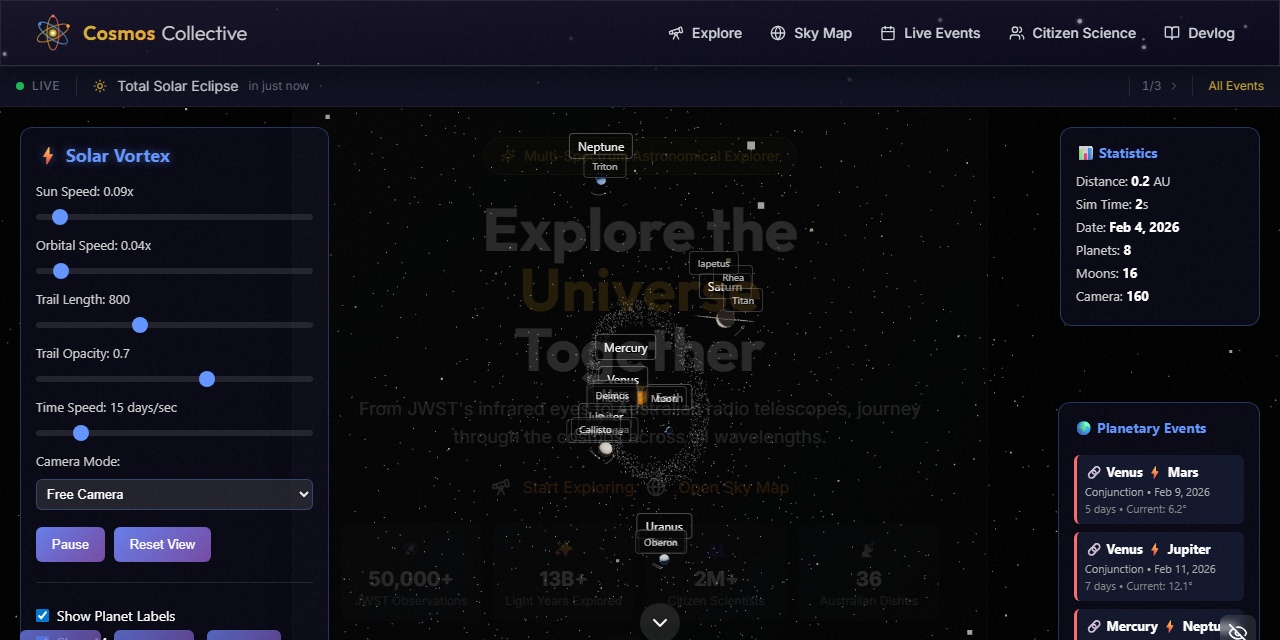Pause the solar system simulation
This screenshot has height=640, width=1280.
[x=70, y=544]
